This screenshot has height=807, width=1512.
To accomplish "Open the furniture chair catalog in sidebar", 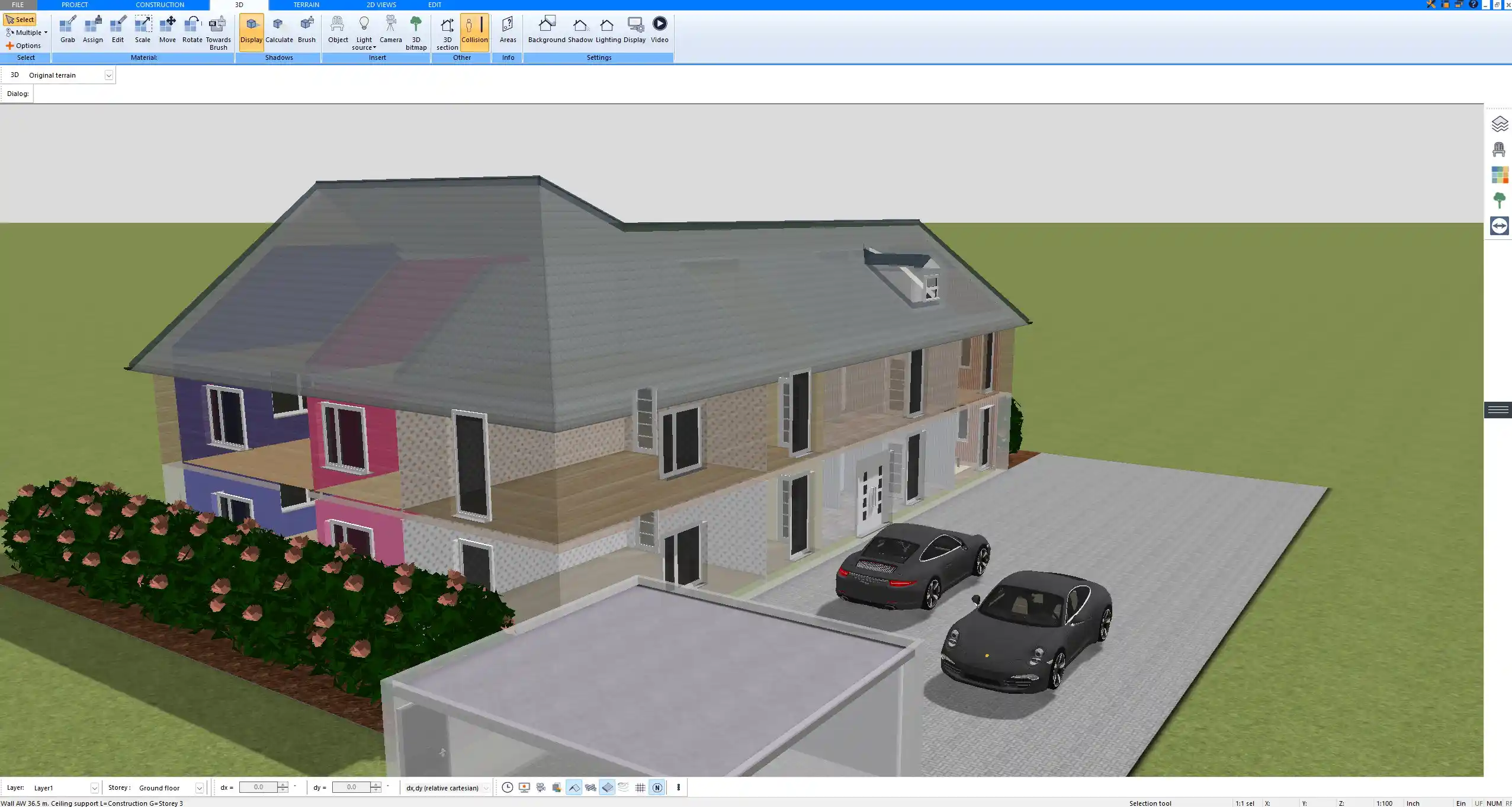I will coord(1500,149).
